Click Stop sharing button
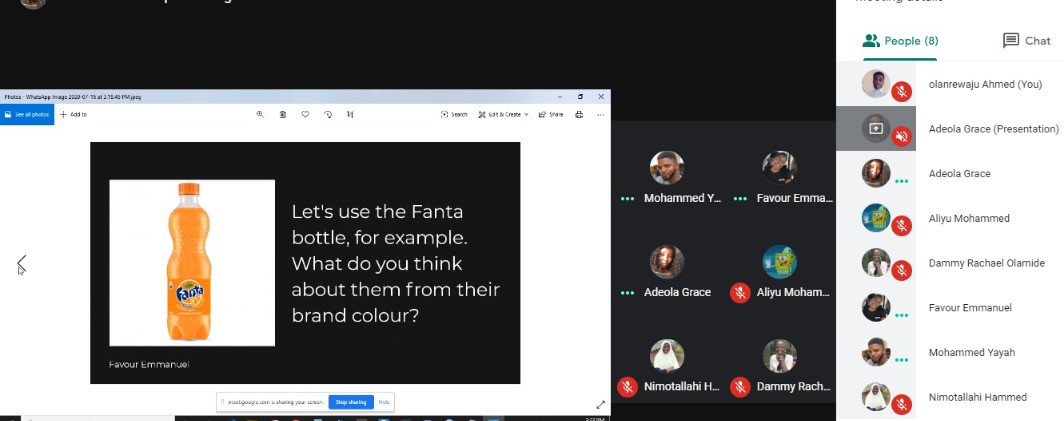1064x421 pixels. click(351, 402)
